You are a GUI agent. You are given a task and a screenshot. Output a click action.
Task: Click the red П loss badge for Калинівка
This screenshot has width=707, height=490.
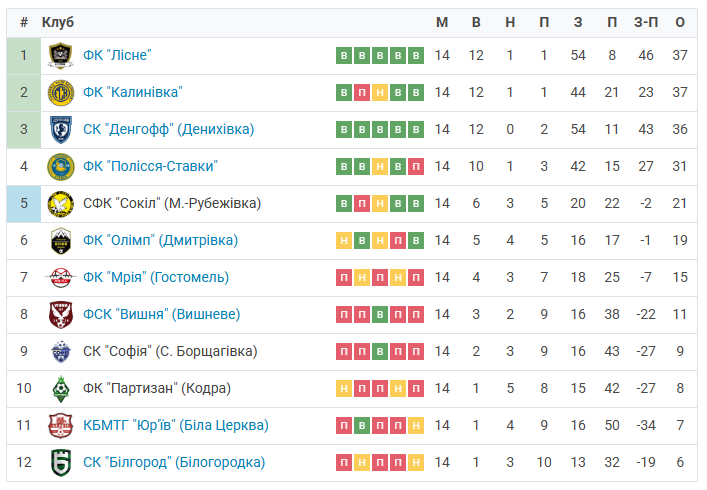[x=362, y=93]
